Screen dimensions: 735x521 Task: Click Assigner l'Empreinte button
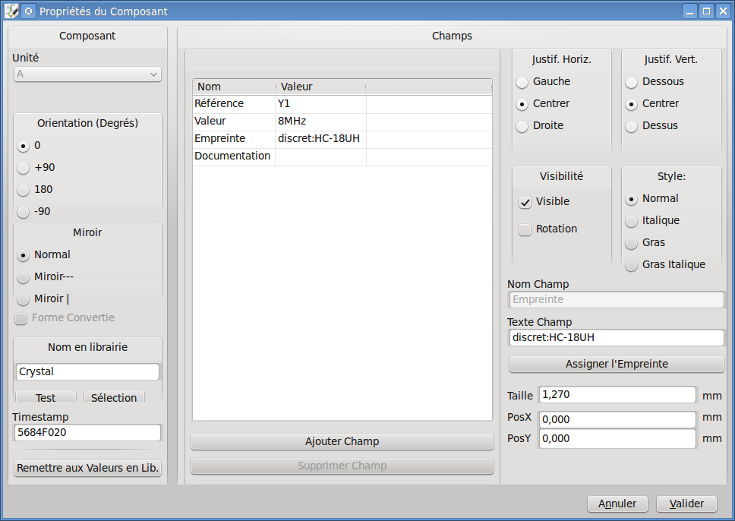coord(616,364)
